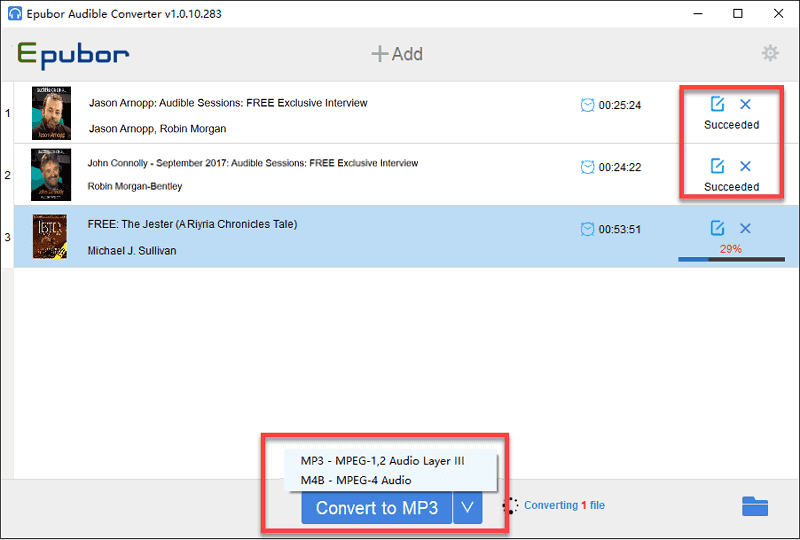Image resolution: width=800 pixels, height=540 pixels.
Task: Edit metadata for The Jester audiobook
Action: pos(717,228)
